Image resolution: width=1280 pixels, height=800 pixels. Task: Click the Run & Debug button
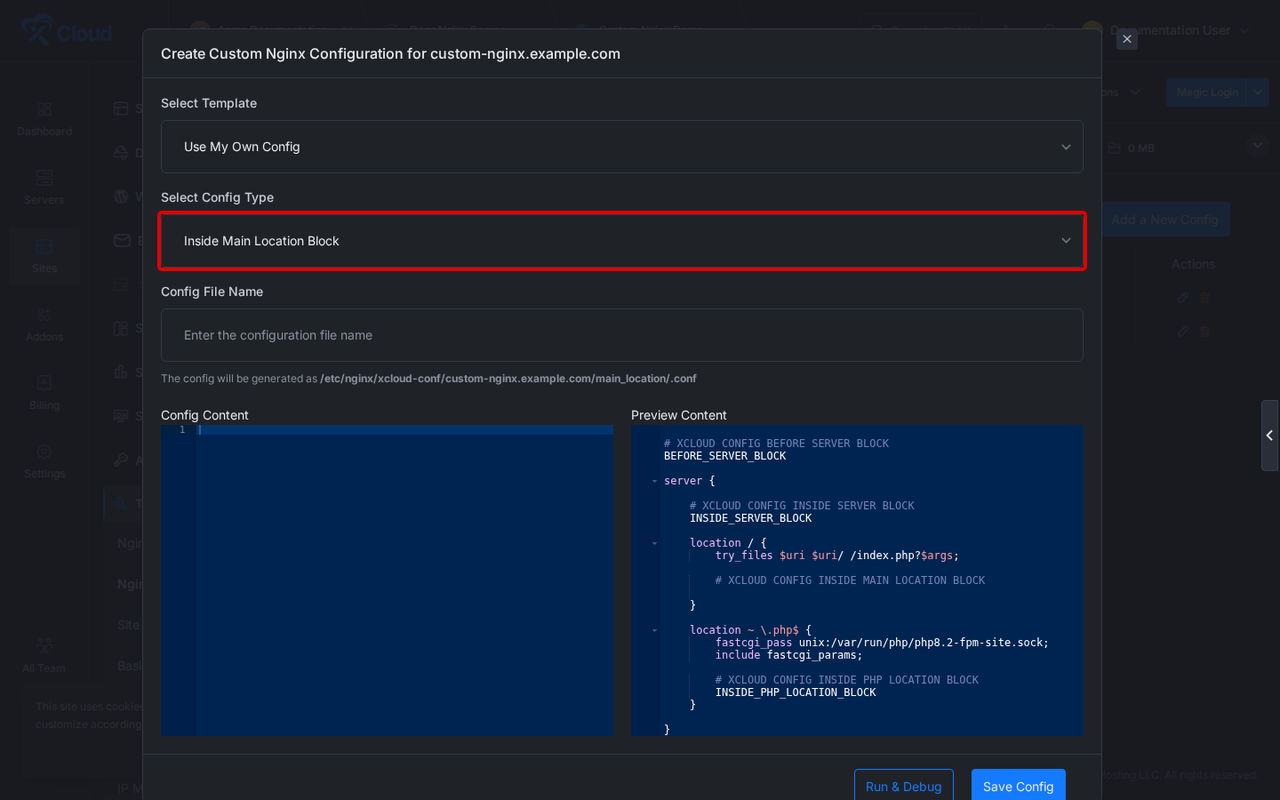(903, 786)
